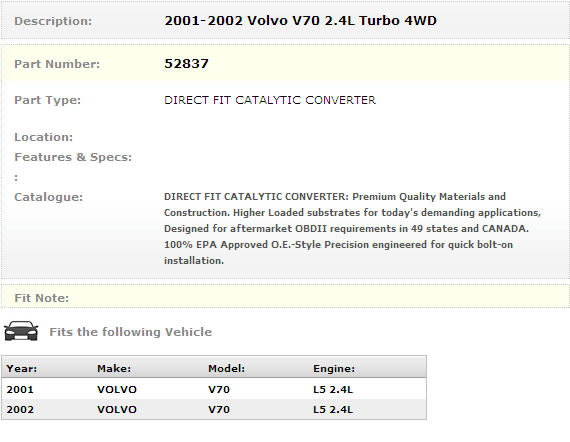
Task: Click VOLVO make in the 2002 row
Action: click(x=117, y=409)
